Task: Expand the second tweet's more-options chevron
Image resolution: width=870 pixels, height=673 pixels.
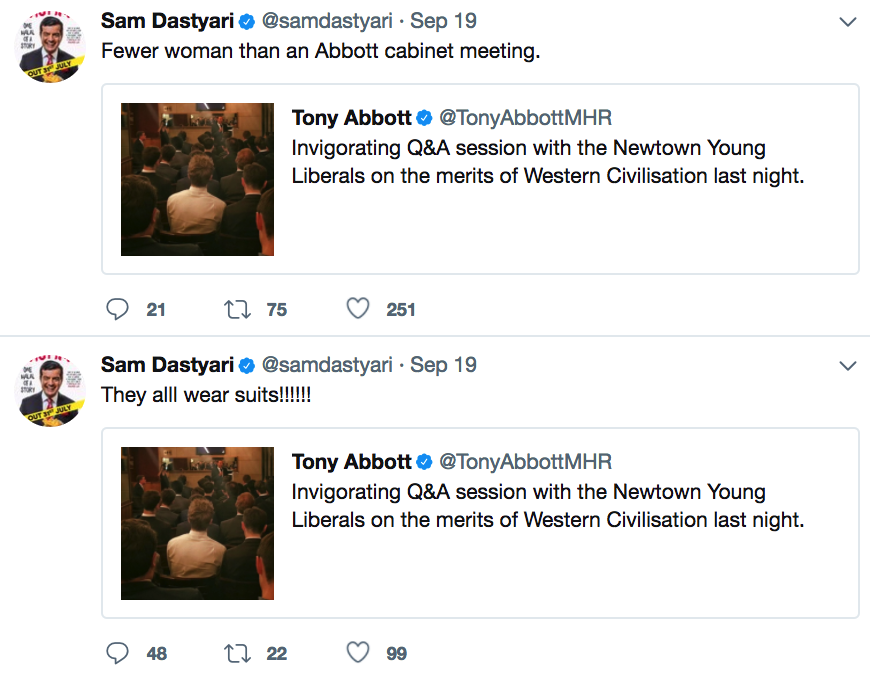Action: tap(847, 366)
